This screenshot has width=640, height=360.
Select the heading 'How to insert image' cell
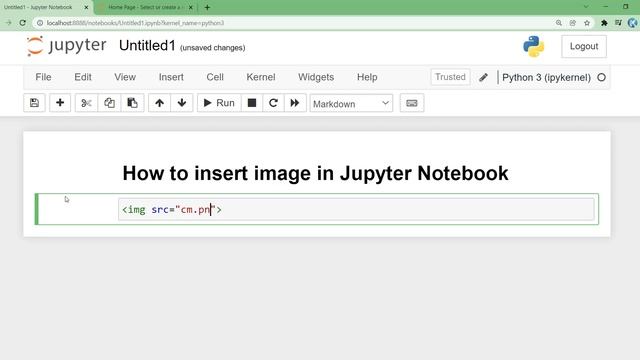coord(315,173)
